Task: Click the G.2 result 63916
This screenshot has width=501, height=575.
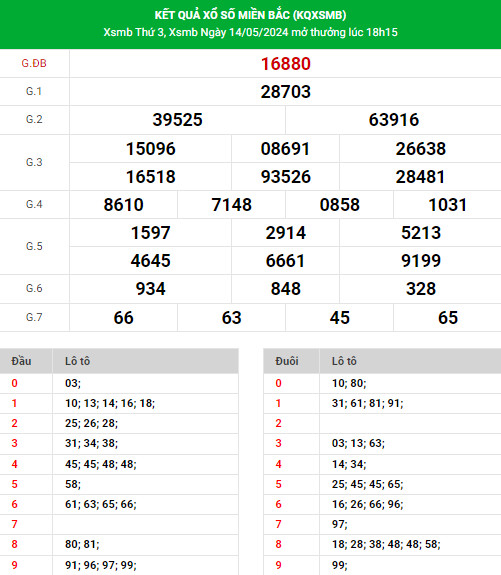Action: (x=394, y=120)
